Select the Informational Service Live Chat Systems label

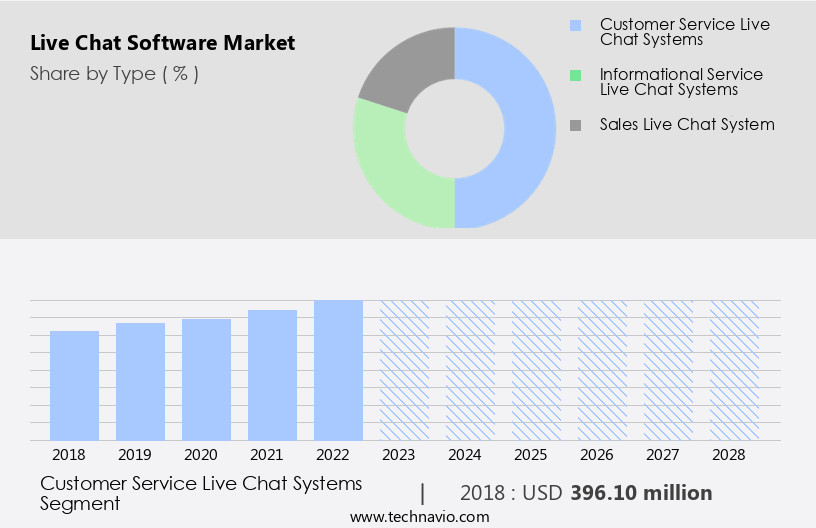point(680,82)
